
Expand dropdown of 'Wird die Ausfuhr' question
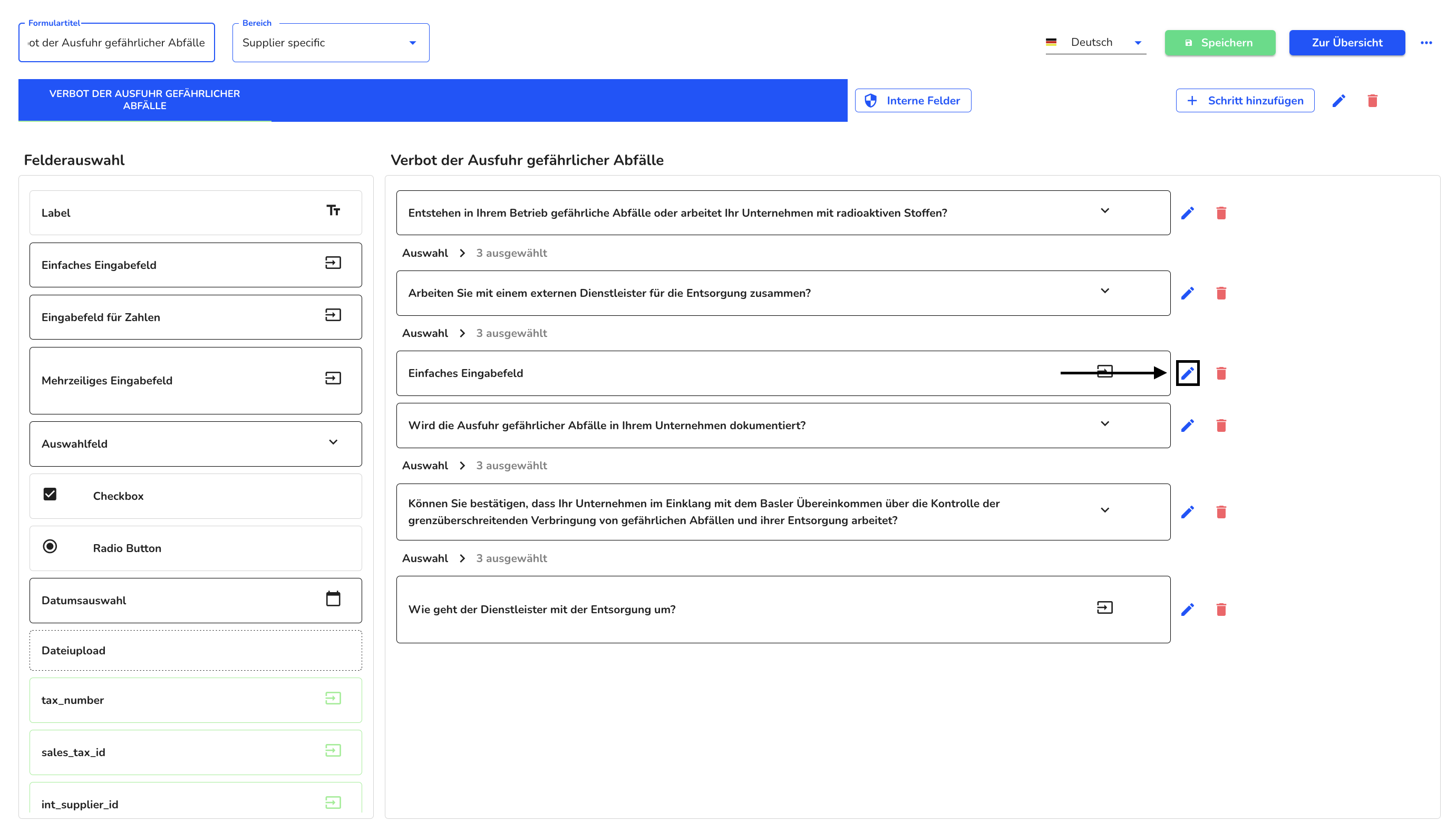(x=1104, y=423)
